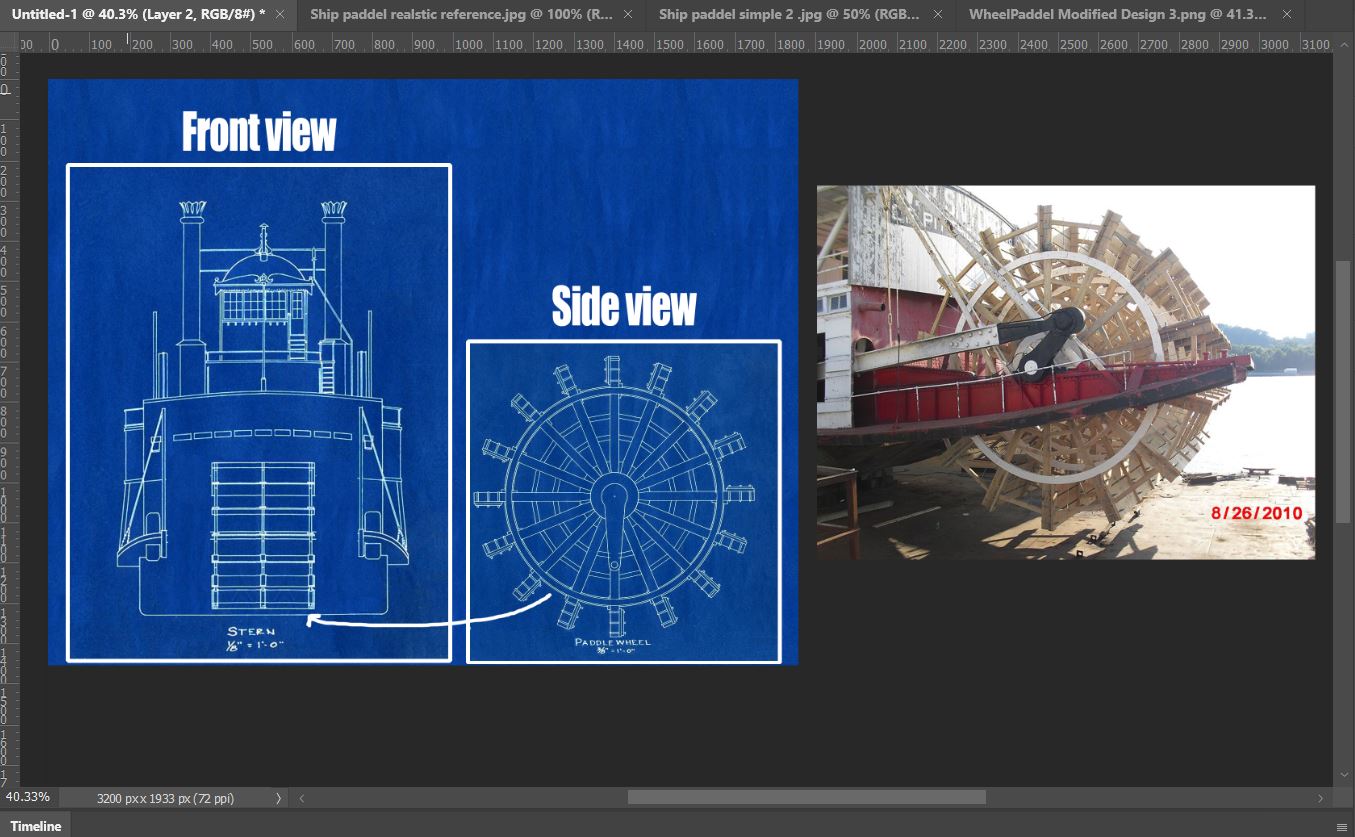Close the WheelPaddel Modified Design 3 tab

[x=1286, y=15]
